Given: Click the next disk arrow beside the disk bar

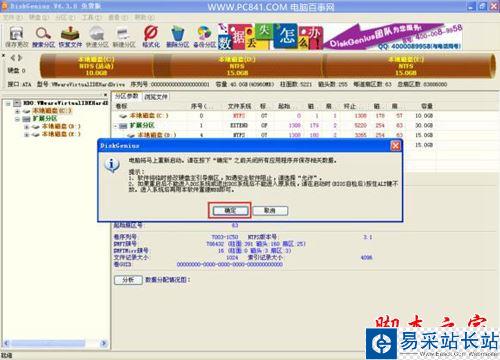Looking at the screenshot, I should (20, 58).
